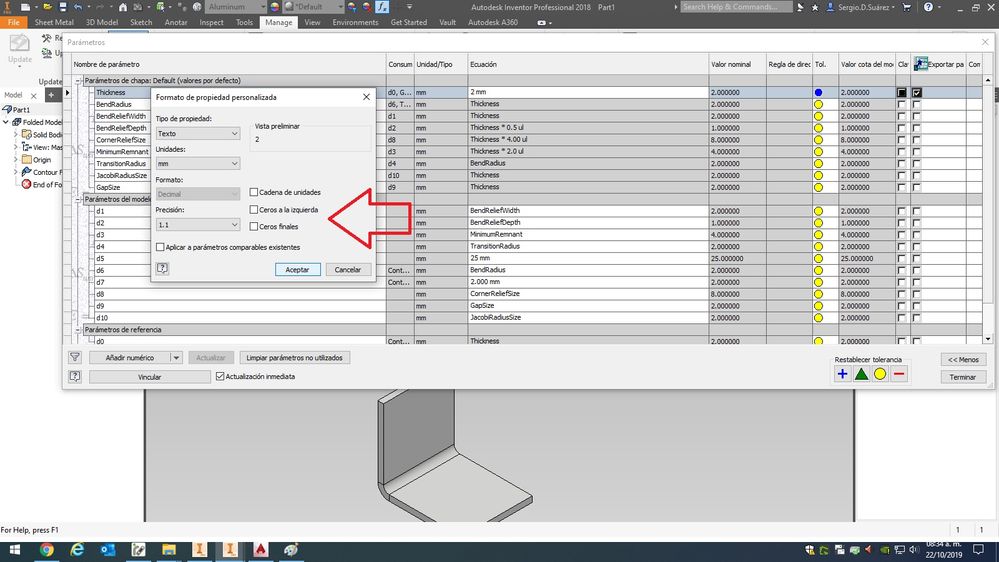Click Limpiar parámetros no utilizados button
The width and height of the screenshot is (999, 562).
(x=294, y=358)
